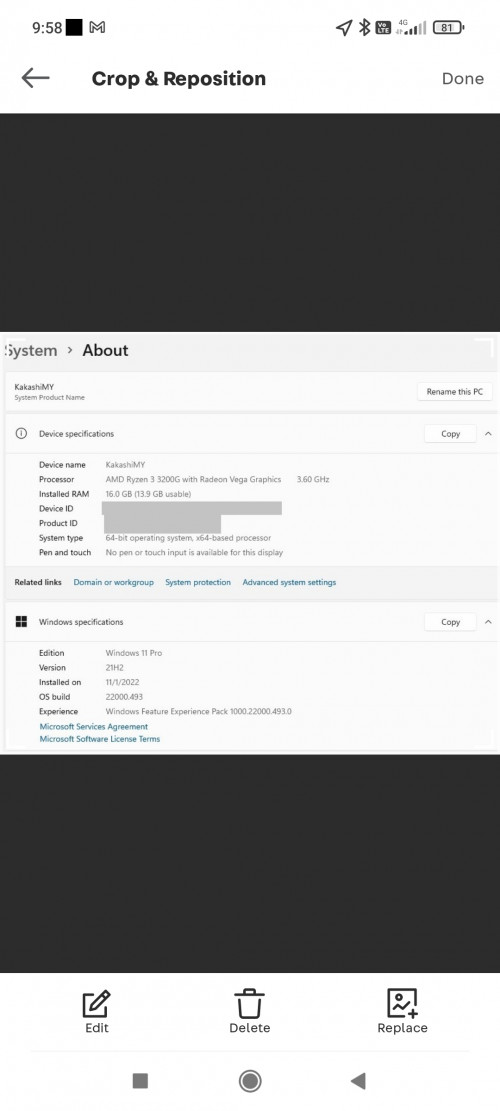Click the 3.60 GHz processor speed

[313, 480]
